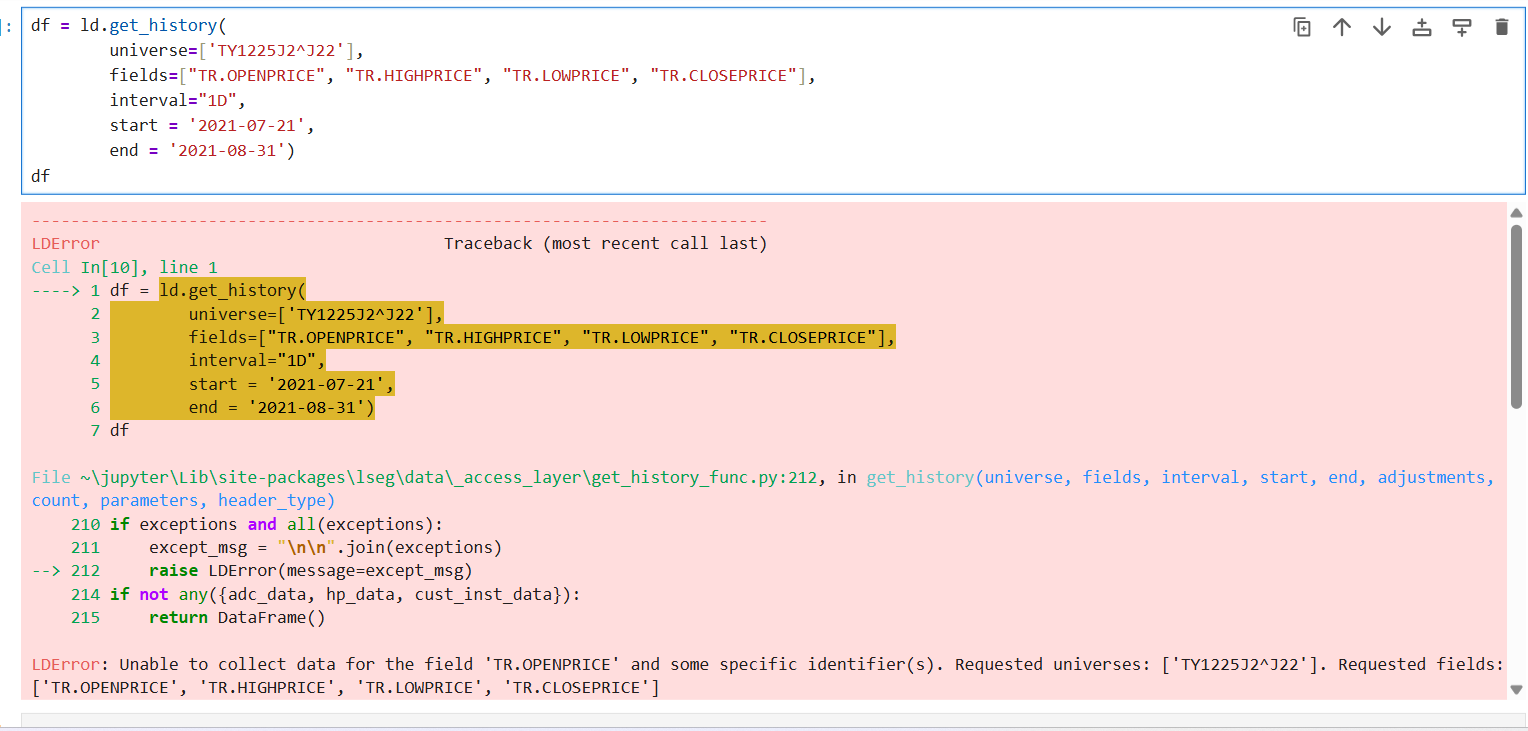Duplicate the current notebook cell

(1302, 27)
